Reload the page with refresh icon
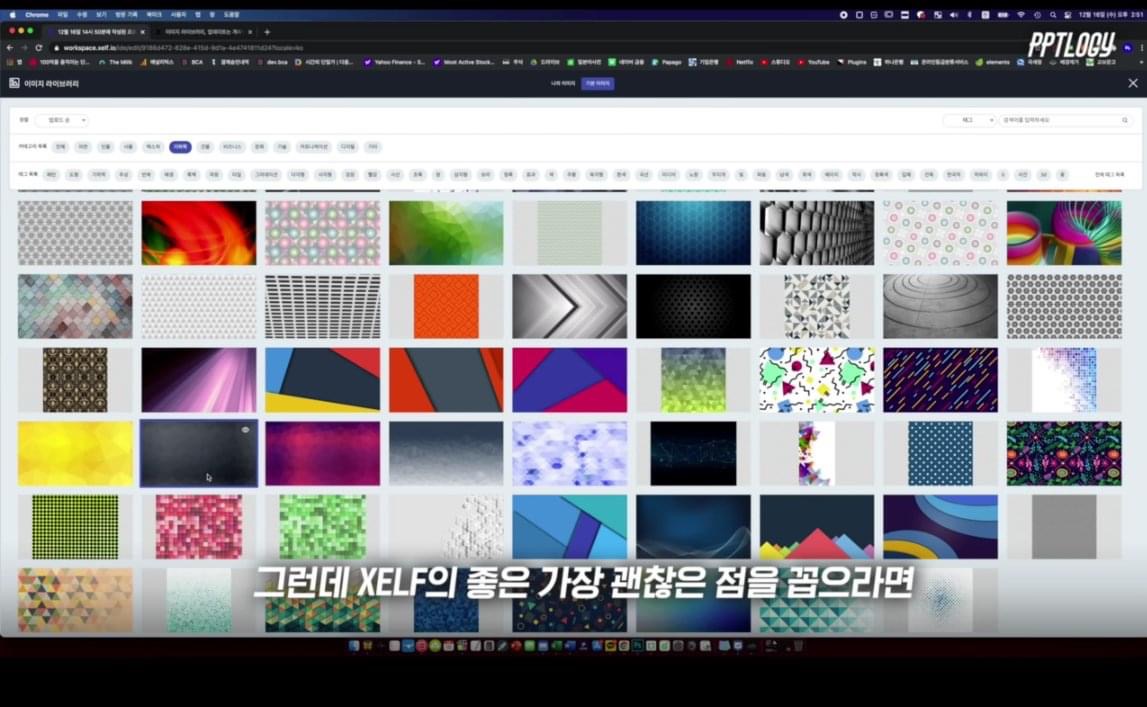This screenshot has width=1147, height=707. (39, 48)
